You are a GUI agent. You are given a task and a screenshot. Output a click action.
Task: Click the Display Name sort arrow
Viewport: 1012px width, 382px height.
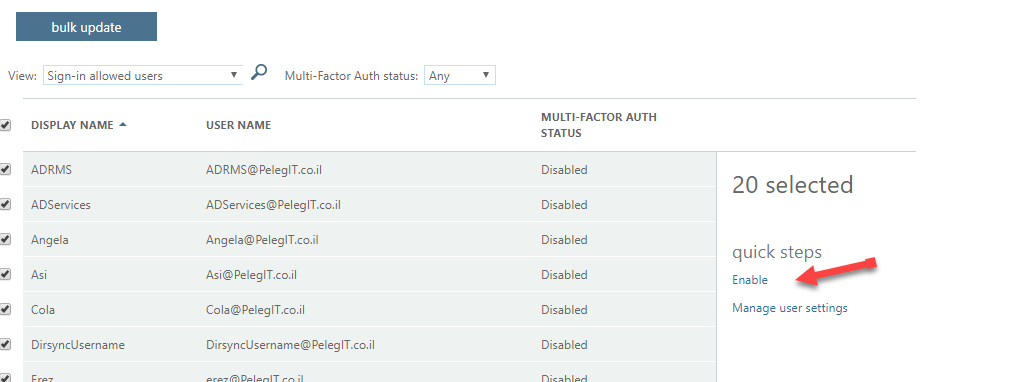123,125
